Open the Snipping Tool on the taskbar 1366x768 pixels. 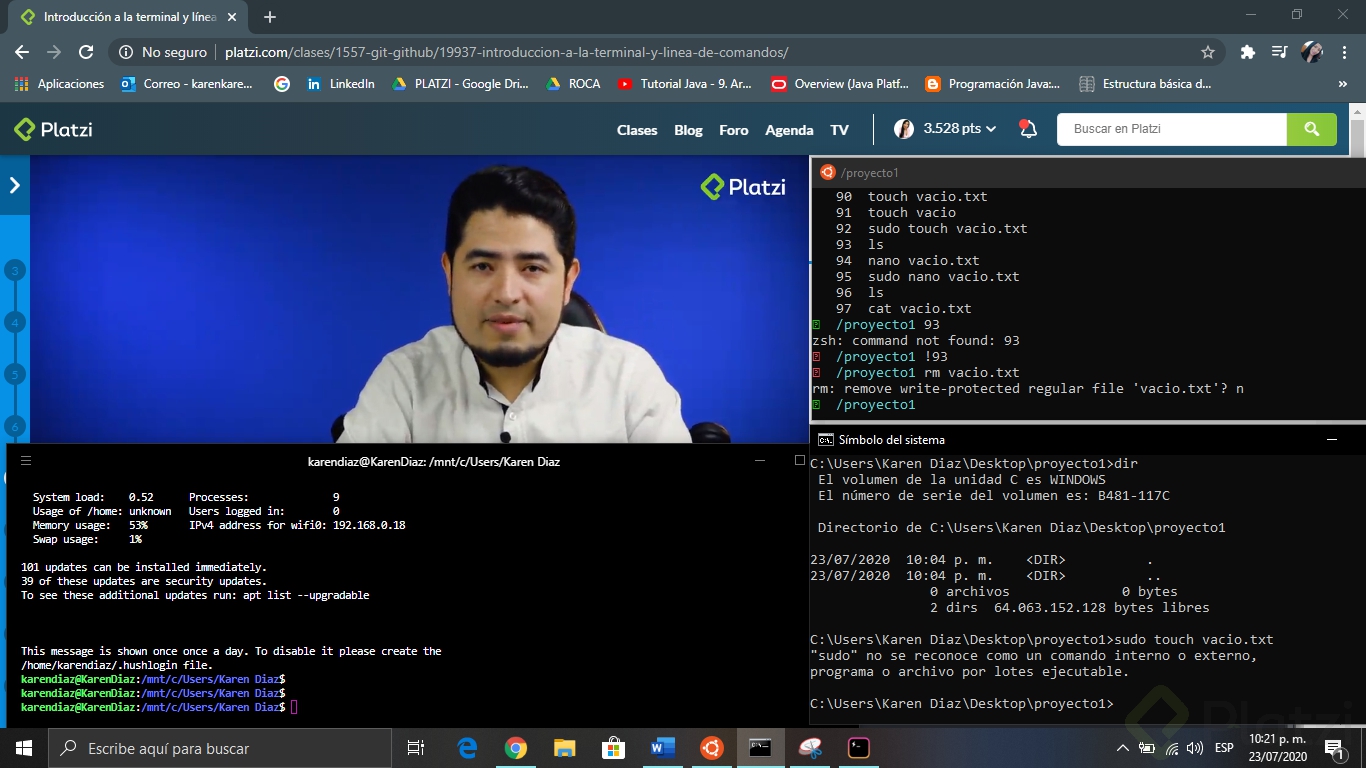(809, 748)
